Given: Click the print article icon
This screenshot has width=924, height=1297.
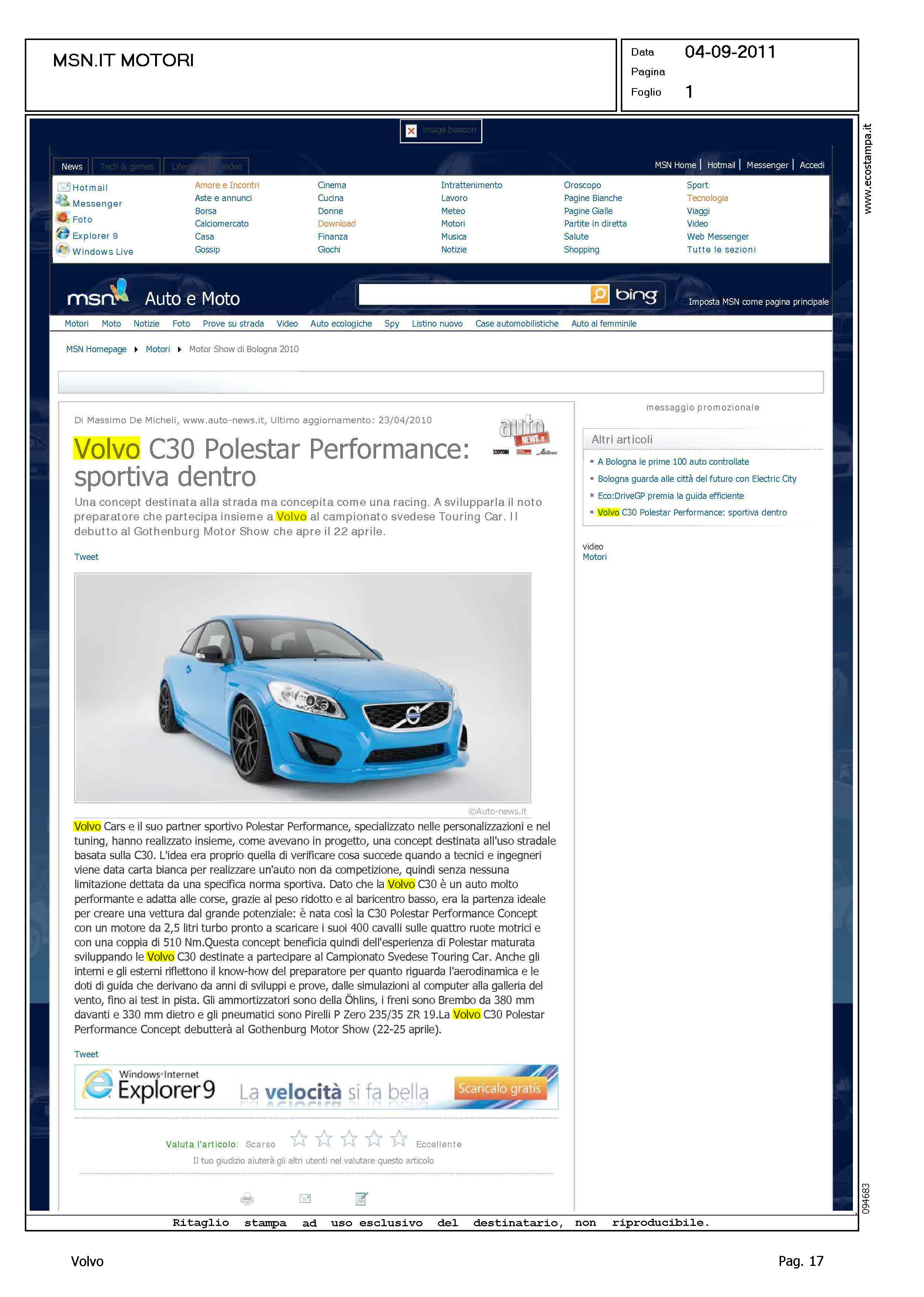Looking at the screenshot, I should tap(247, 1199).
